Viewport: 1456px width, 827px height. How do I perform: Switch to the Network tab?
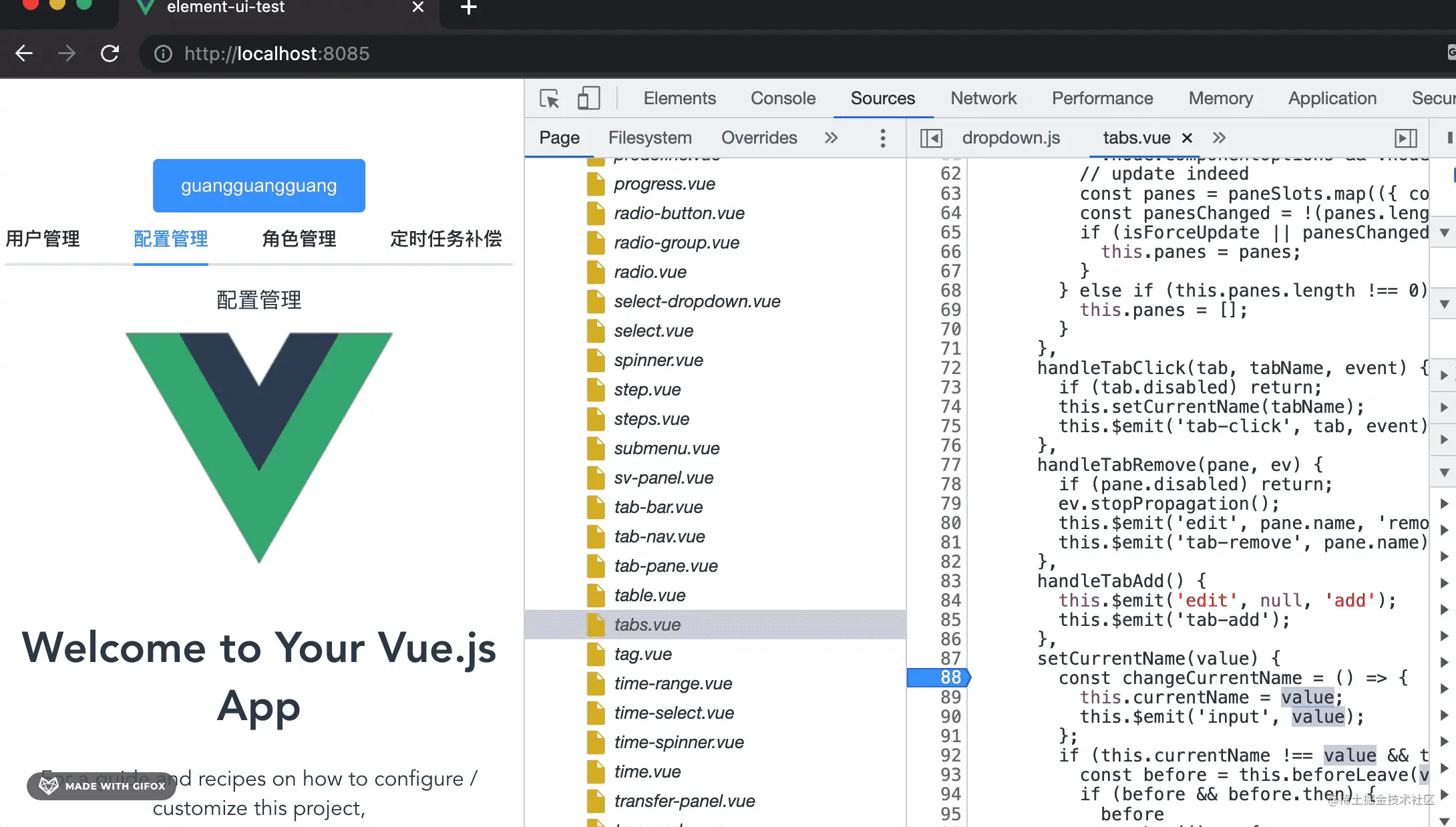[x=983, y=98]
